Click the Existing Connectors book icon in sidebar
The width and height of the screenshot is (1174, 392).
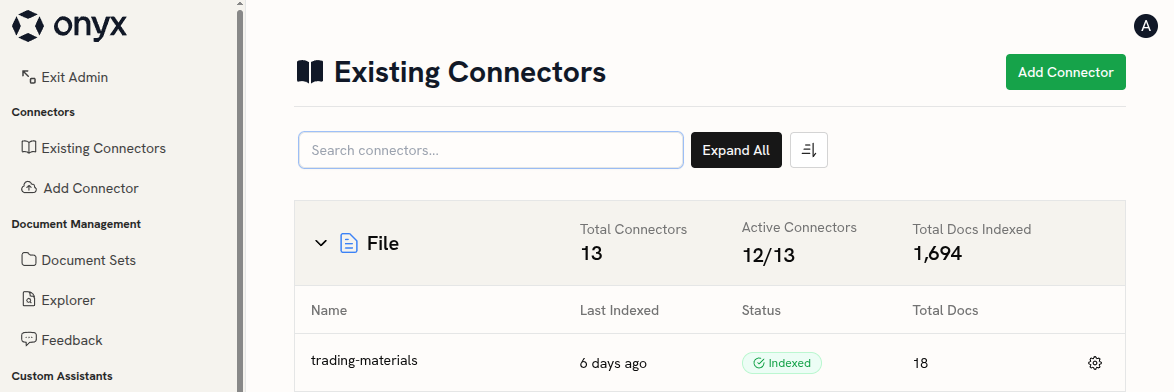coord(28,147)
